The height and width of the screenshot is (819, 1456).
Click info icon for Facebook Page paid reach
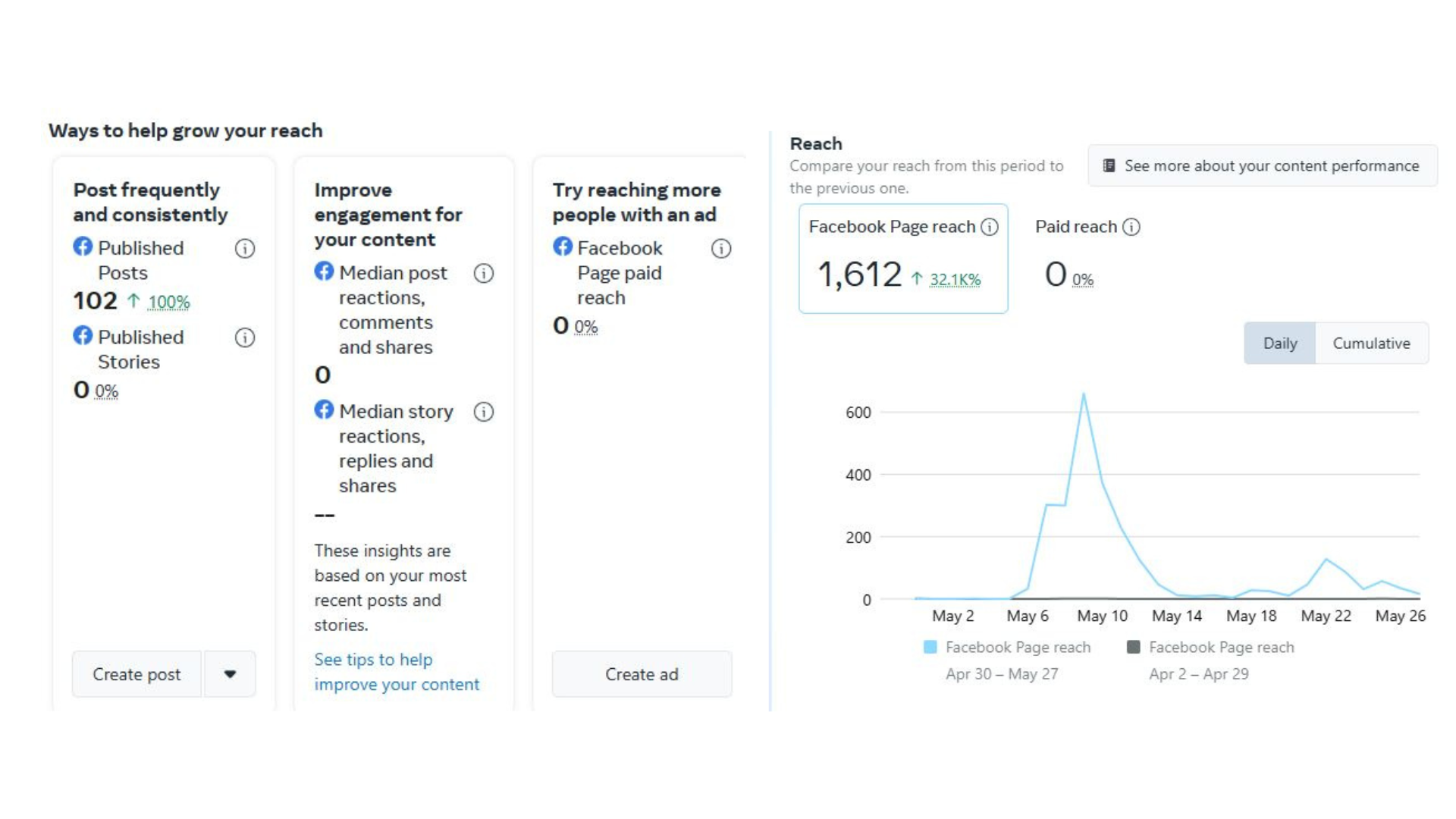coord(720,249)
